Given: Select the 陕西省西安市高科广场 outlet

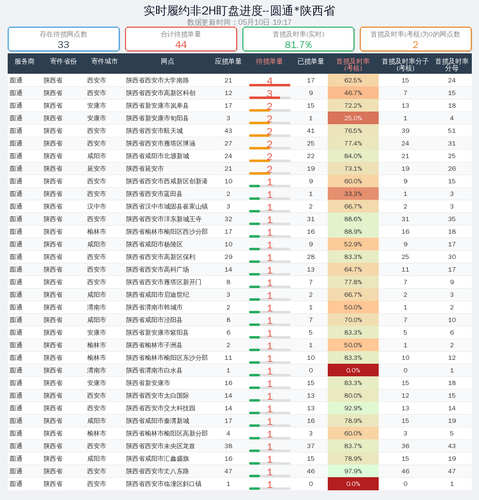Looking at the screenshot, I should click(157, 269).
